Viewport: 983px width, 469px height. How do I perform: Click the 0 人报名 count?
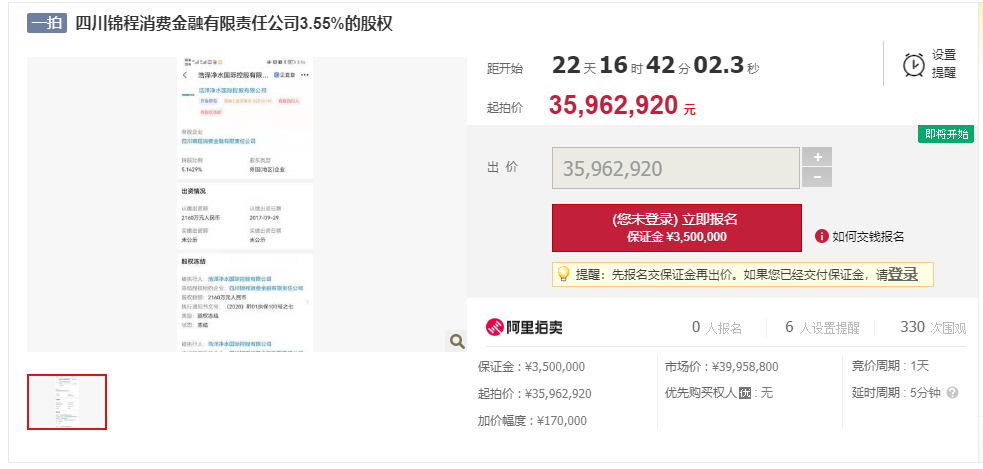[717, 327]
